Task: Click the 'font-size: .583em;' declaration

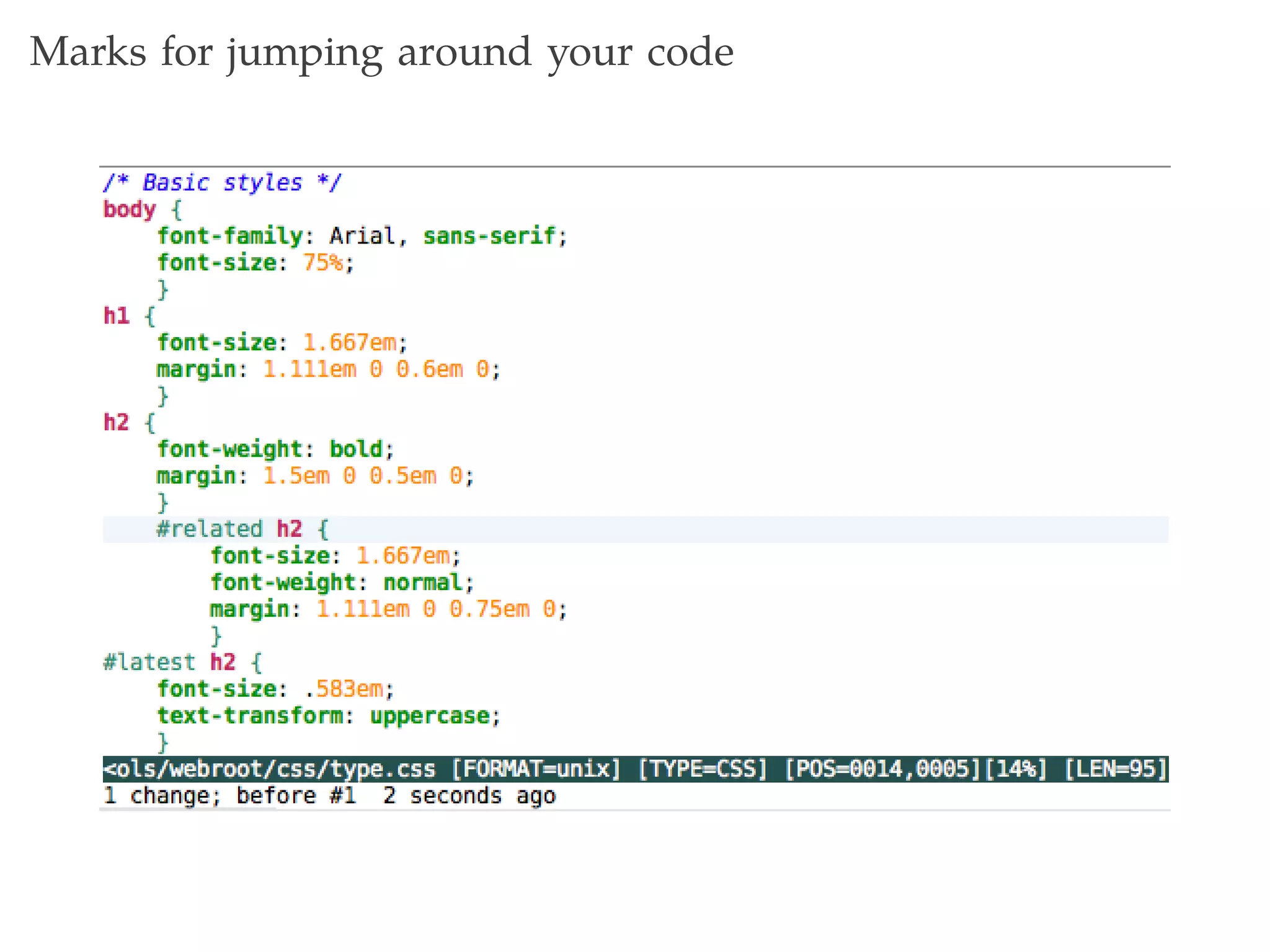Action: coord(275,689)
